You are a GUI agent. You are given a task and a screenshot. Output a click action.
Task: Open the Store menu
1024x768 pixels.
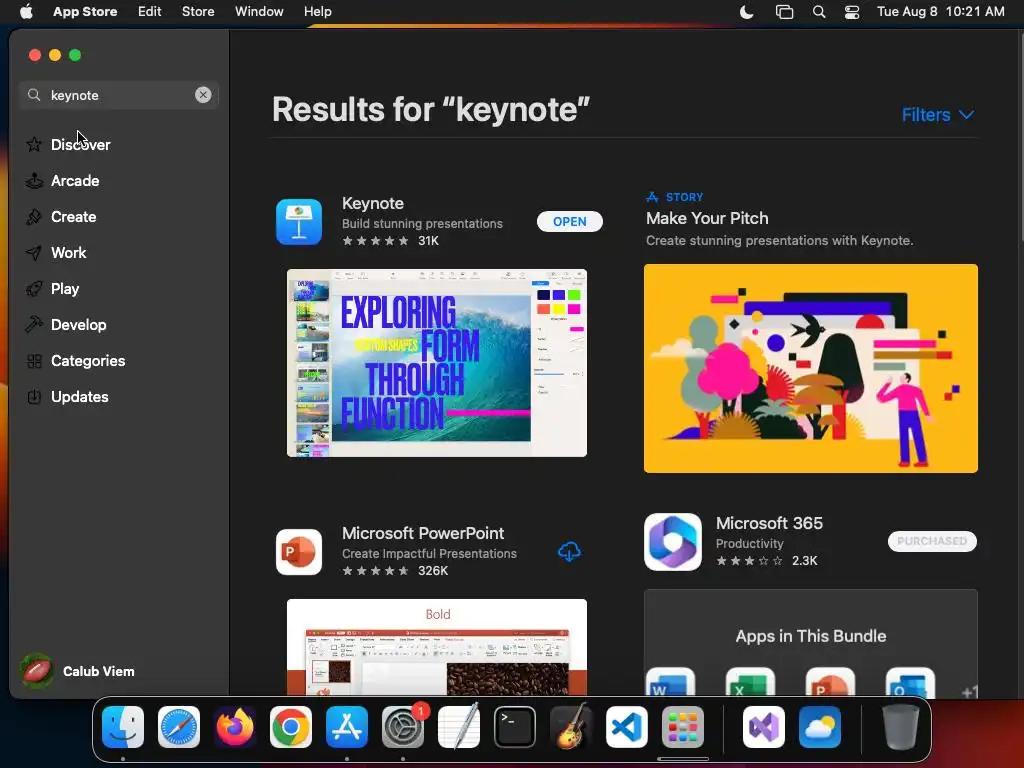point(198,12)
